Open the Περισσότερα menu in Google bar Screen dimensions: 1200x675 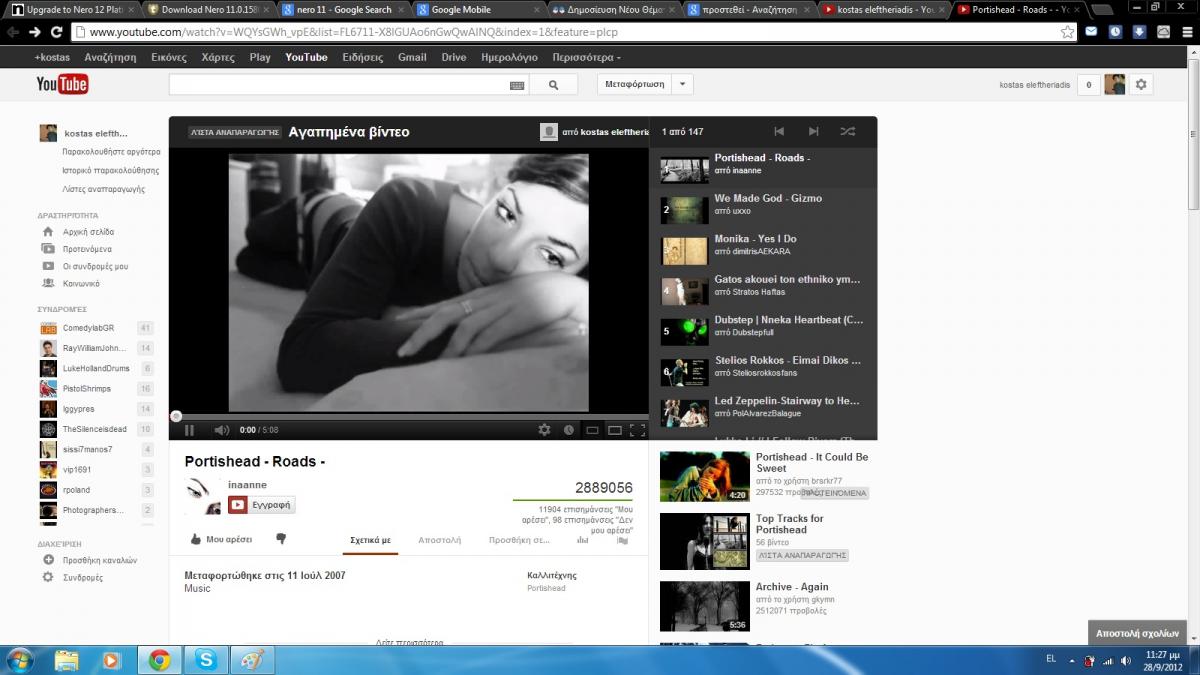click(x=586, y=57)
